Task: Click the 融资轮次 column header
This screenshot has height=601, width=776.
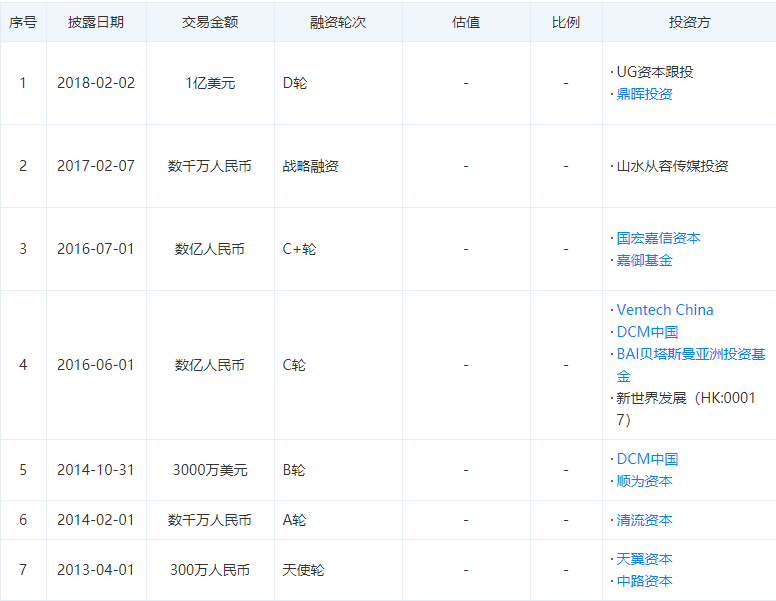Action: [x=338, y=22]
